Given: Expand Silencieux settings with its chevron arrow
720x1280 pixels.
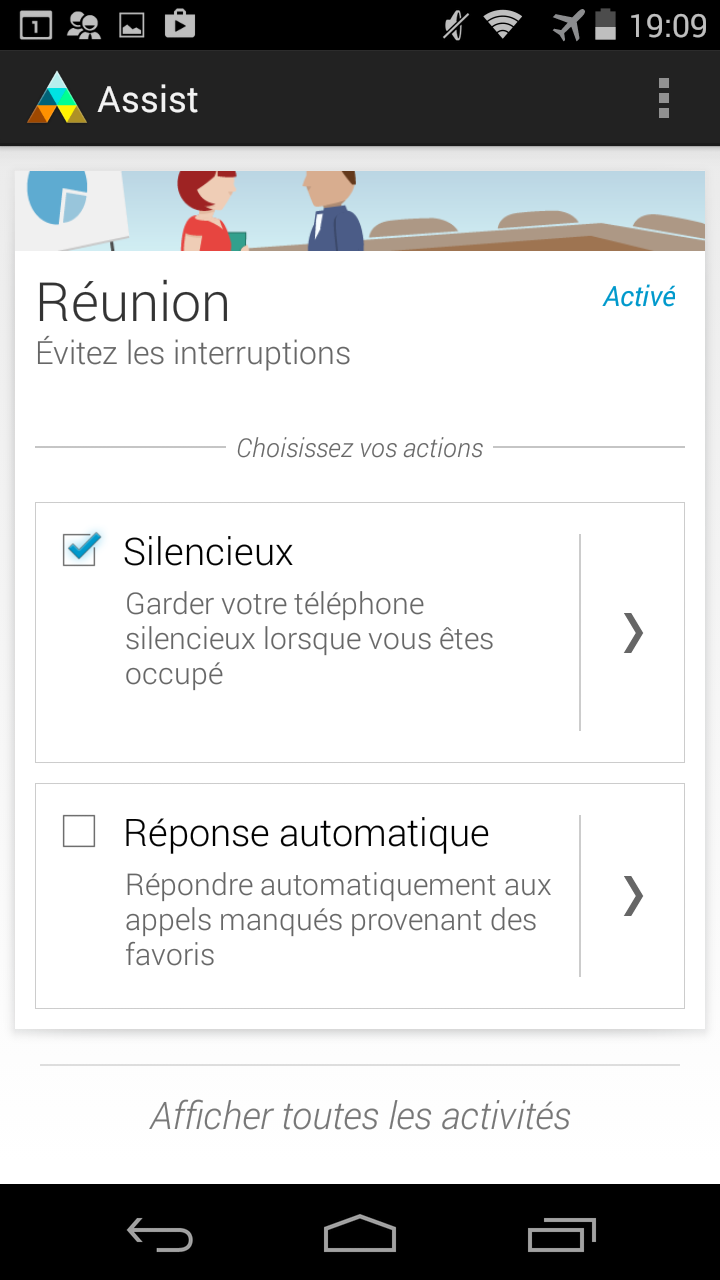Looking at the screenshot, I should (633, 632).
